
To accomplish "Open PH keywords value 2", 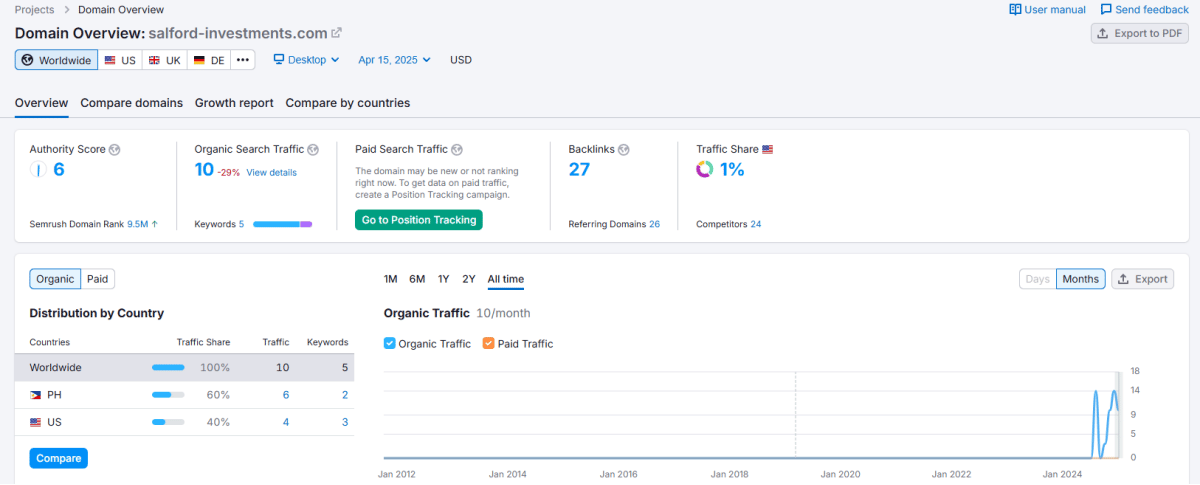I will (345, 395).
